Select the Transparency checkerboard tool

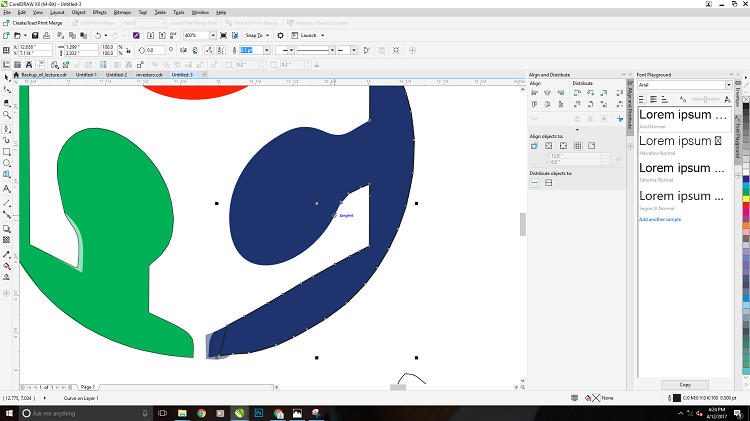(x=7, y=240)
